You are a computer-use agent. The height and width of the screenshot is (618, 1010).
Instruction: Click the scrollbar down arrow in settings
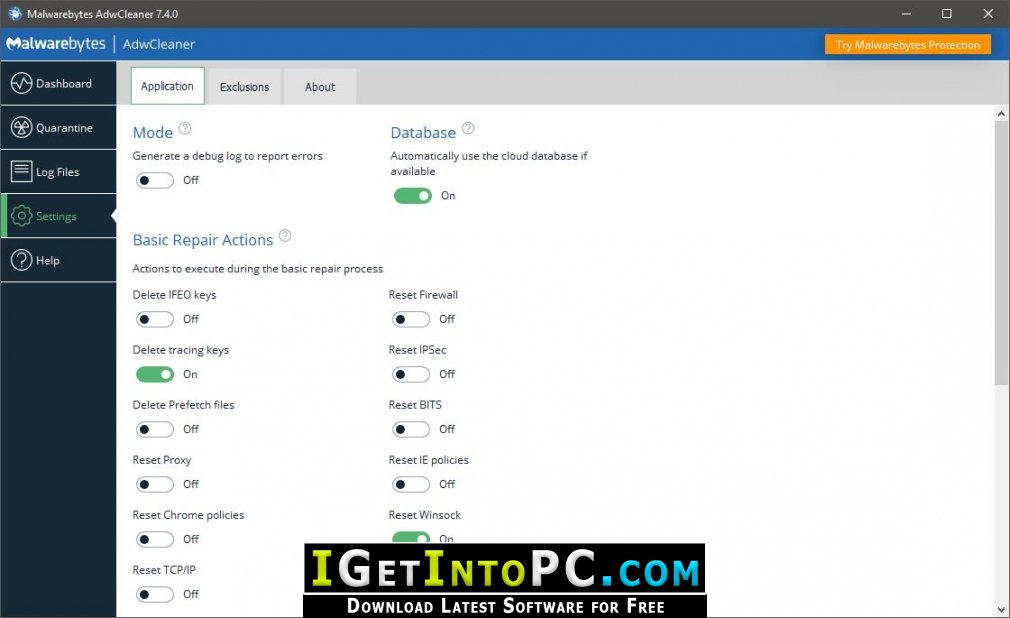(x=1001, y=609)
